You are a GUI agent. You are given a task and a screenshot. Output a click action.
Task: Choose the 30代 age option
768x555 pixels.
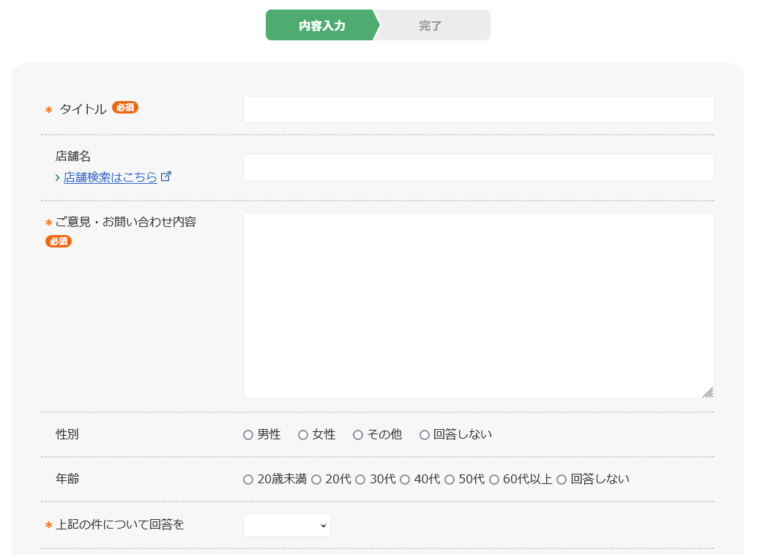[x=360, y=480]
